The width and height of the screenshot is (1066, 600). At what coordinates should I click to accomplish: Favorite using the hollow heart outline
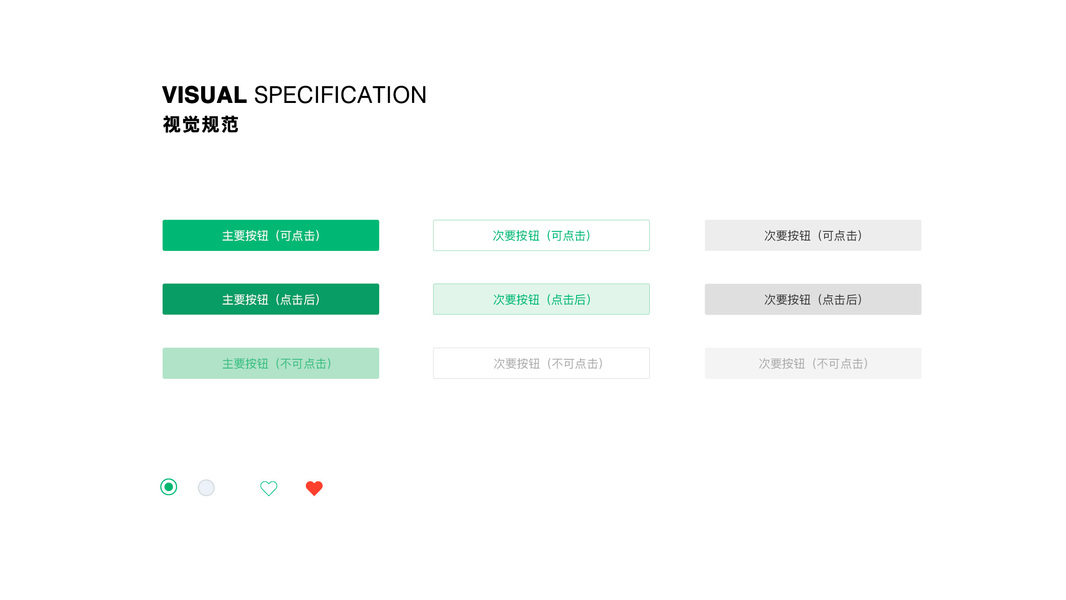(268, 488)
